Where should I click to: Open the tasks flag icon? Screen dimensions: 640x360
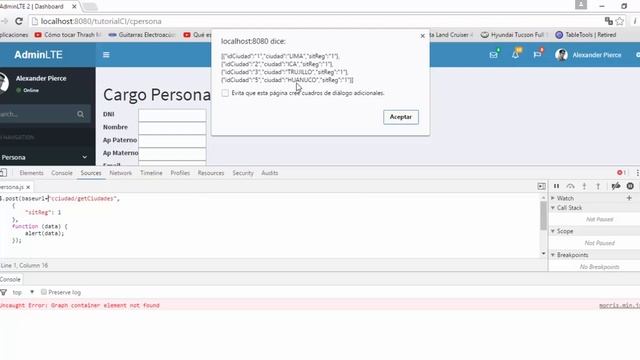[x=537, y=54]
